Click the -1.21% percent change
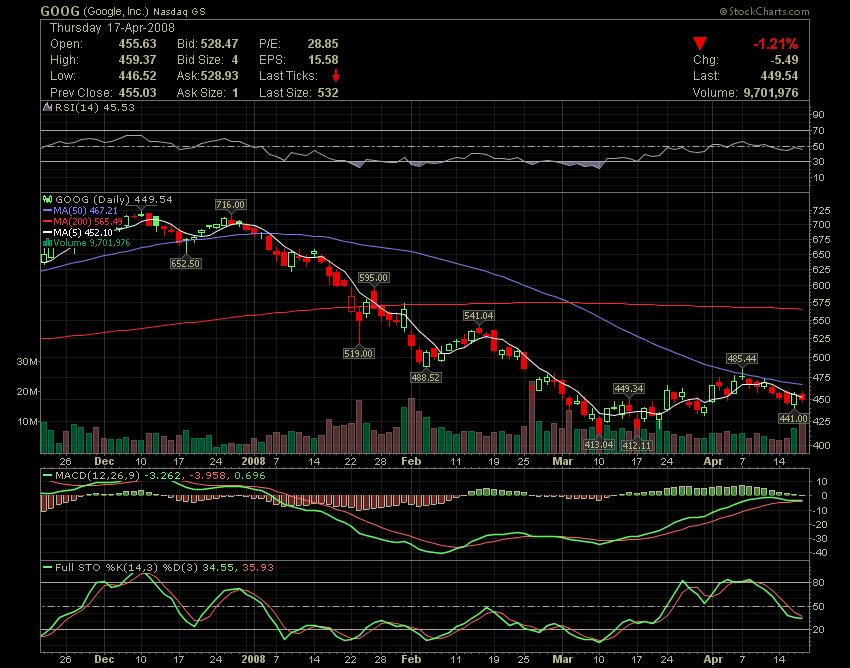The width and height of the screenshot is (850, 668). [776, 44]
